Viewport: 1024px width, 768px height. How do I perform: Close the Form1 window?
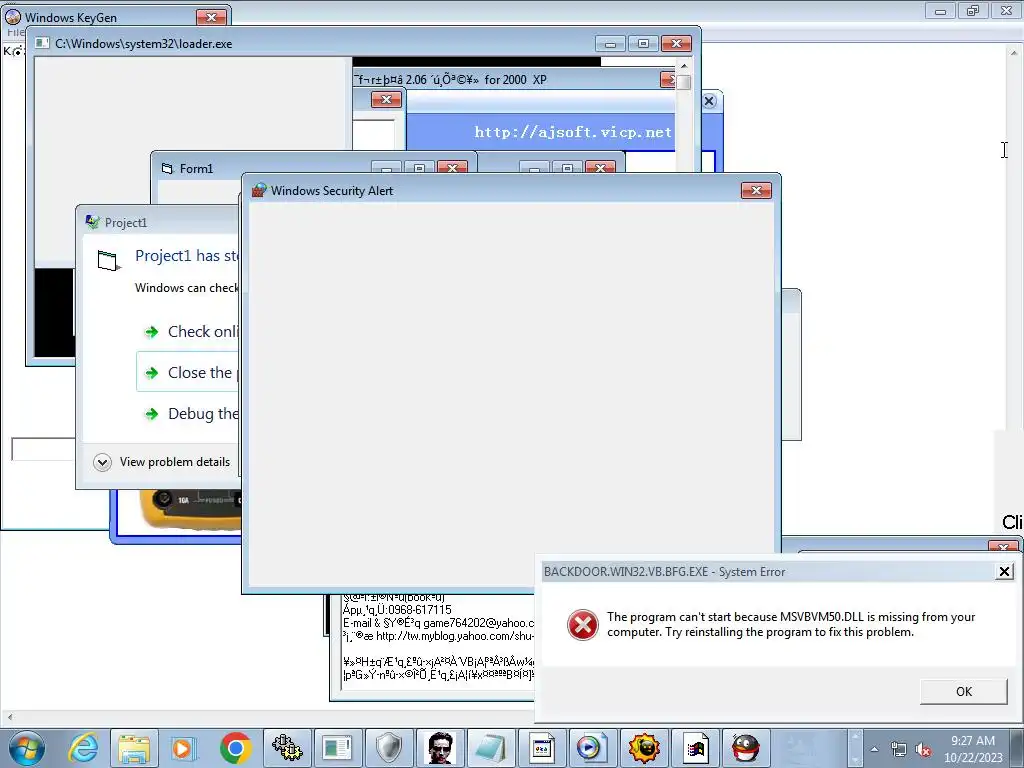coord(452,168)
